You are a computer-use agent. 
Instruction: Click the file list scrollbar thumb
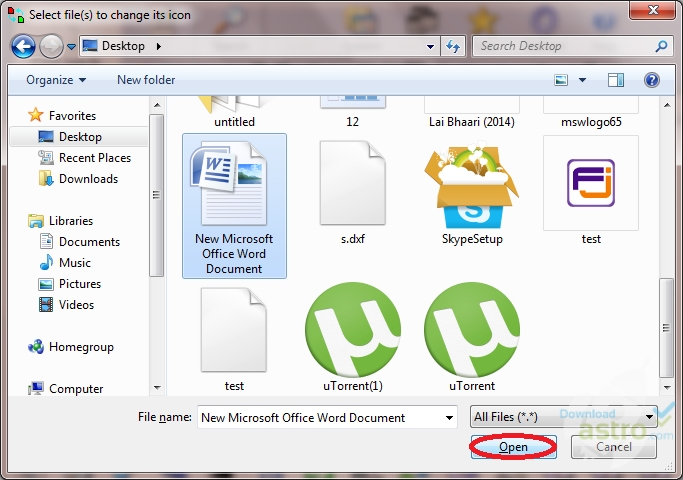[x=666, y=328]
